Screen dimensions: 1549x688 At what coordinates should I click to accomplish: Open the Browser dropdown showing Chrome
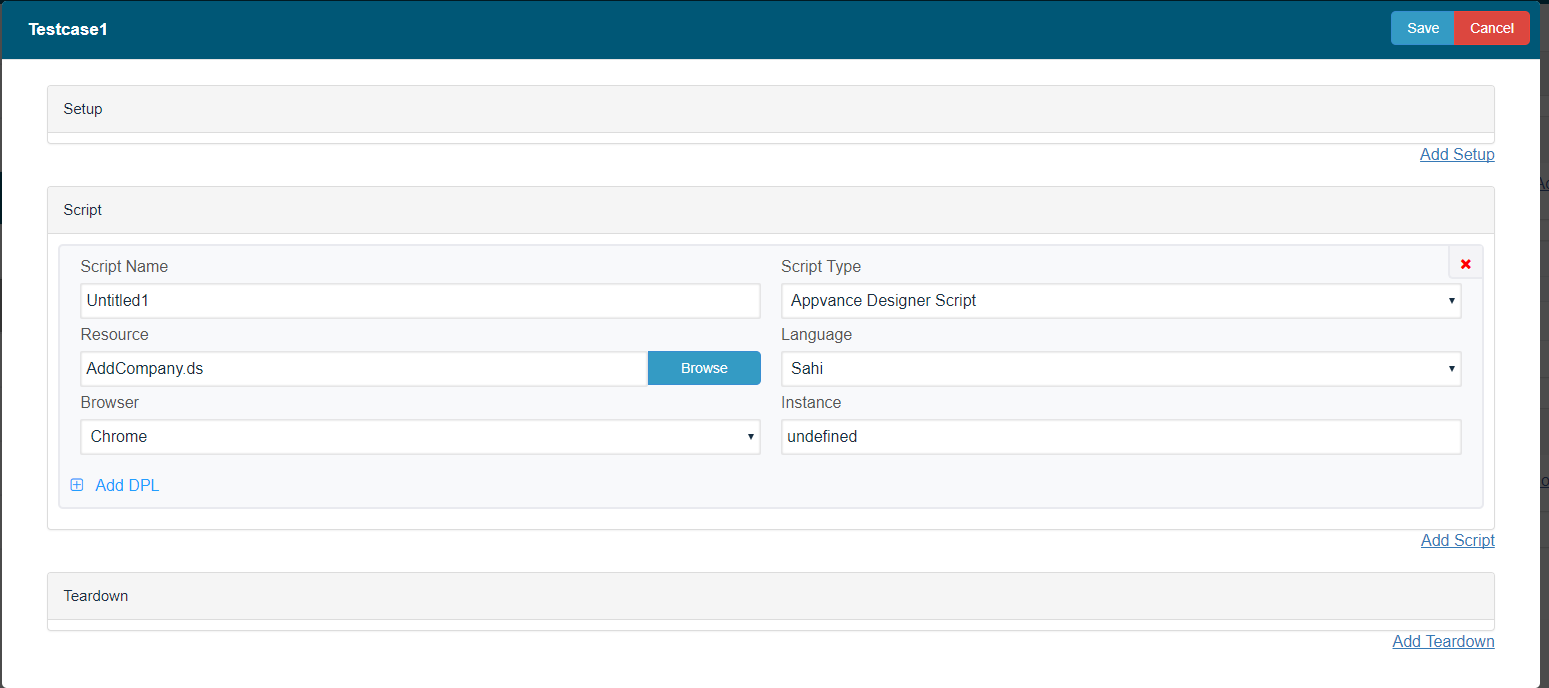[x=420, y=436]
